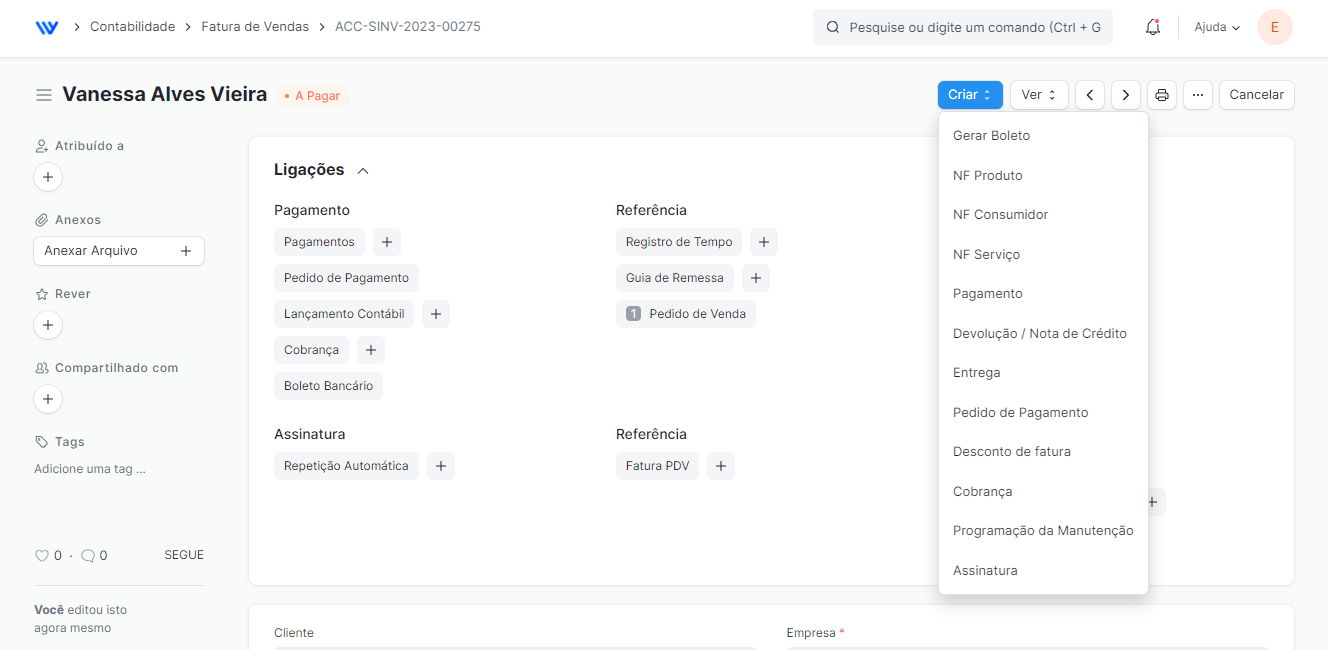Open the Ver dropdown

click(x=1039, y=95)
